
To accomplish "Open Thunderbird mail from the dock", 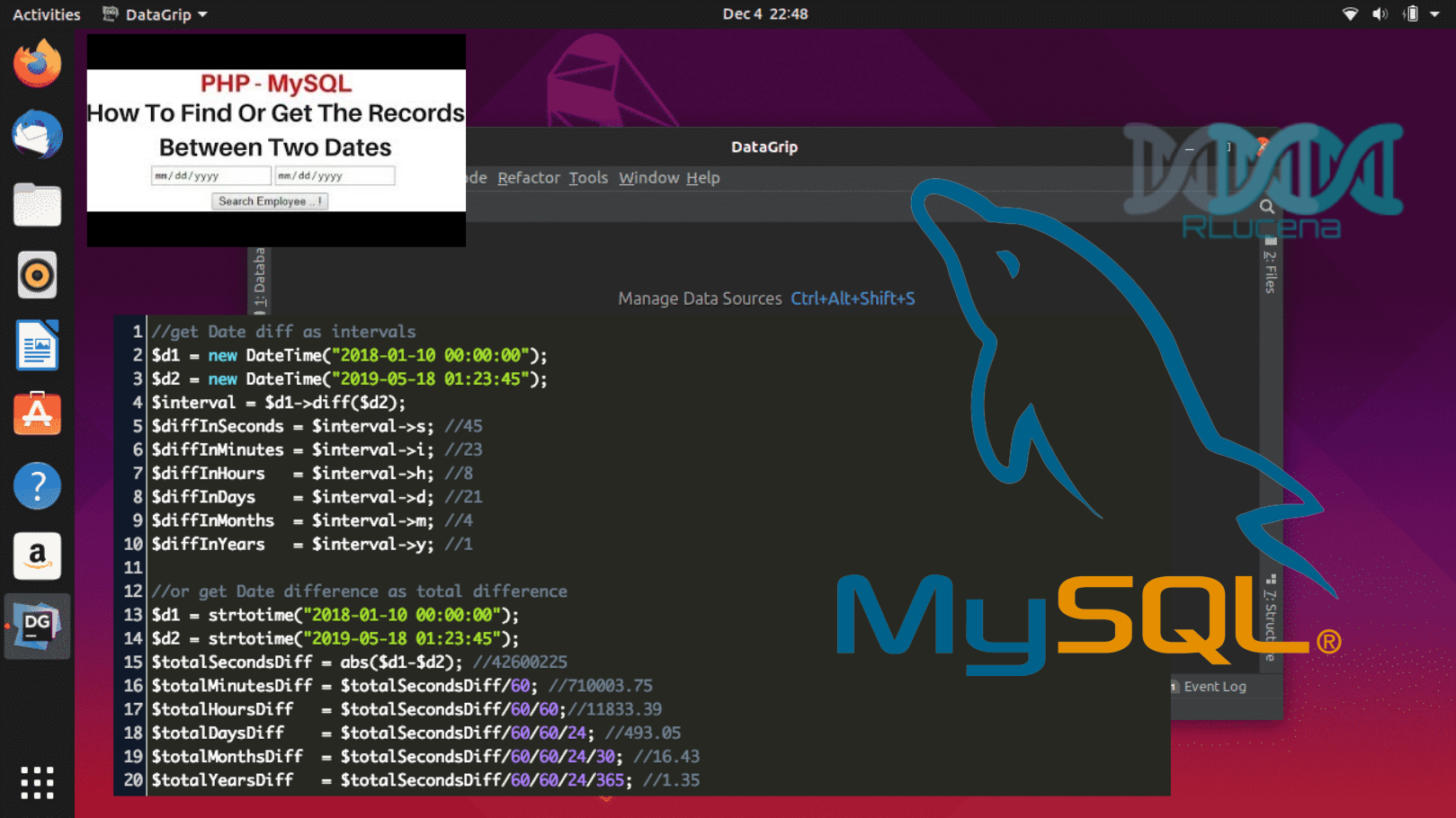I will click(37, 134).
